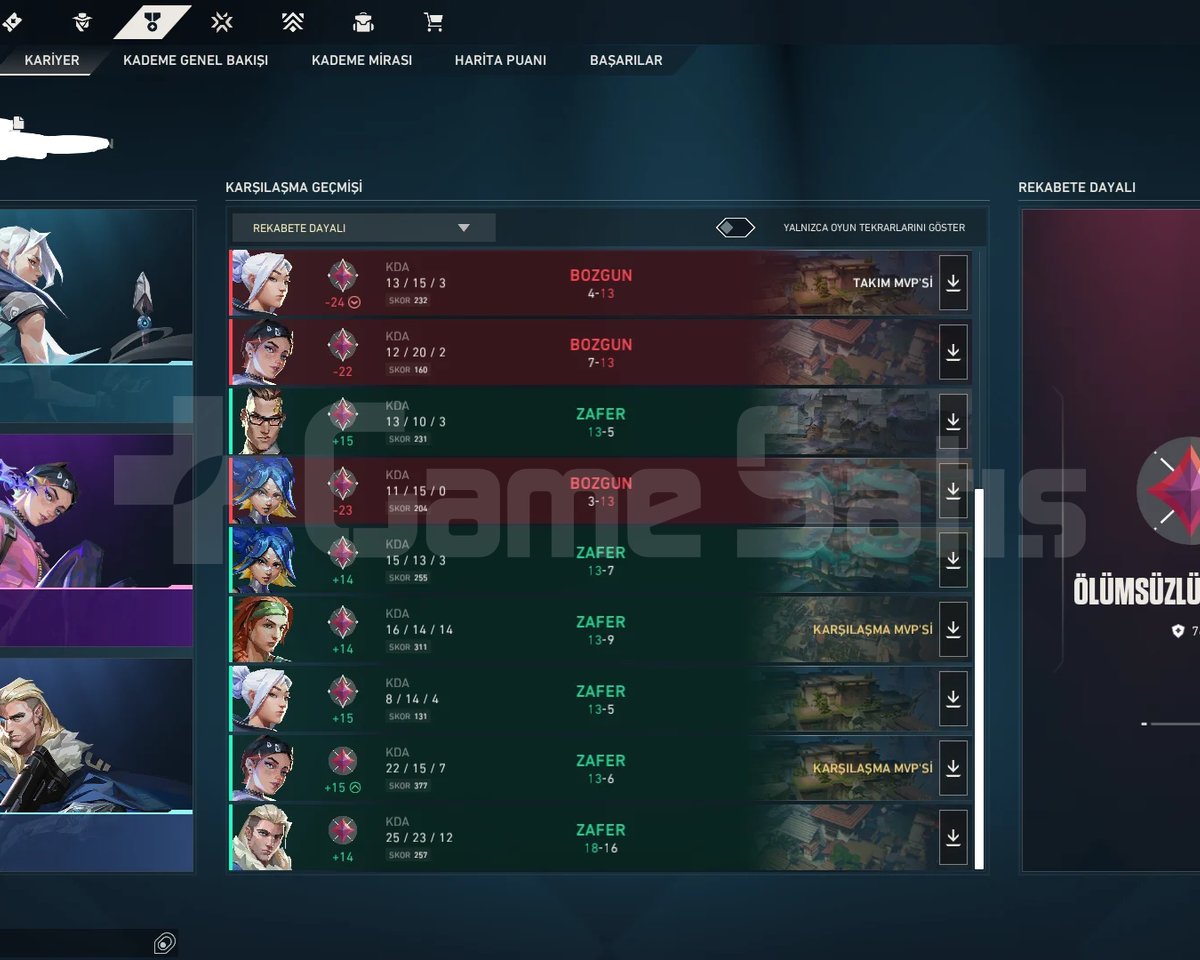
Task: Select the white-haired agent portrait in the 13 / 15 / 3 row
Action: point(263,283)
